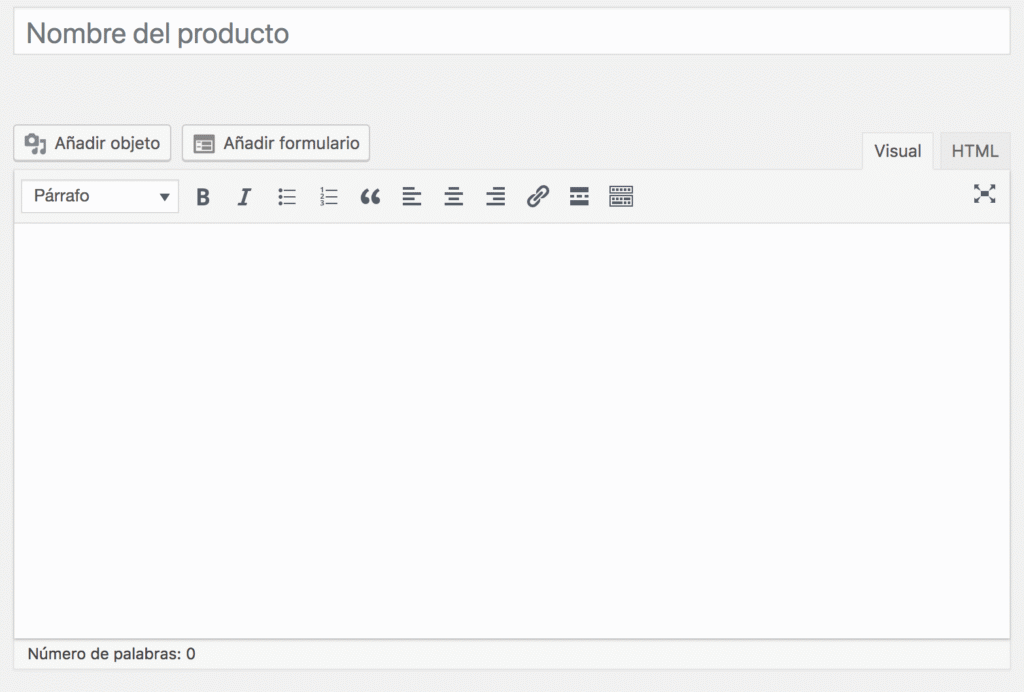Align text to the left
The width and height of the screenshot is (1024, 692).
[411, 197]
